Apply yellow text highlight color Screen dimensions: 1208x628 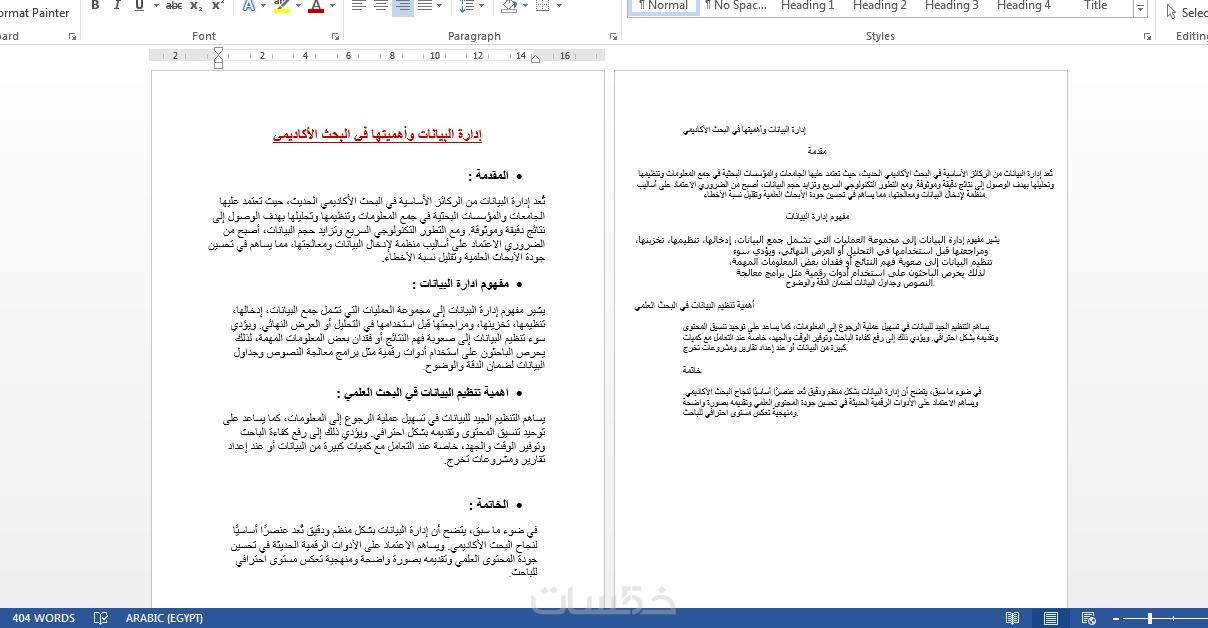point(281,6)
